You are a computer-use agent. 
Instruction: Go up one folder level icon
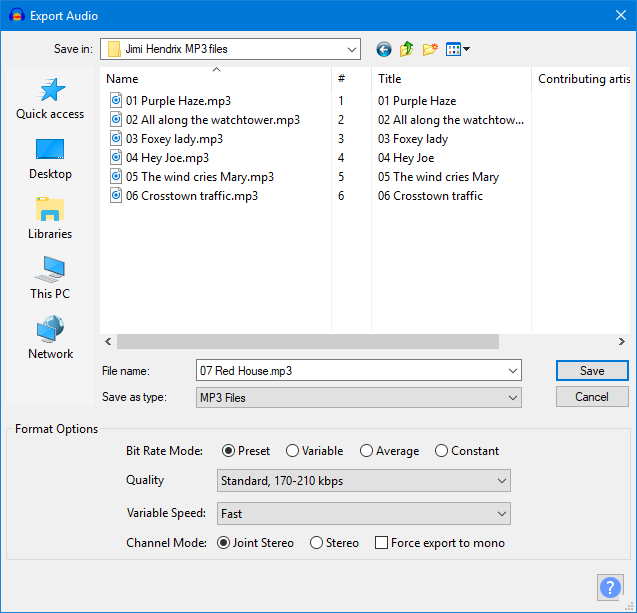click(x=406, y=49)
